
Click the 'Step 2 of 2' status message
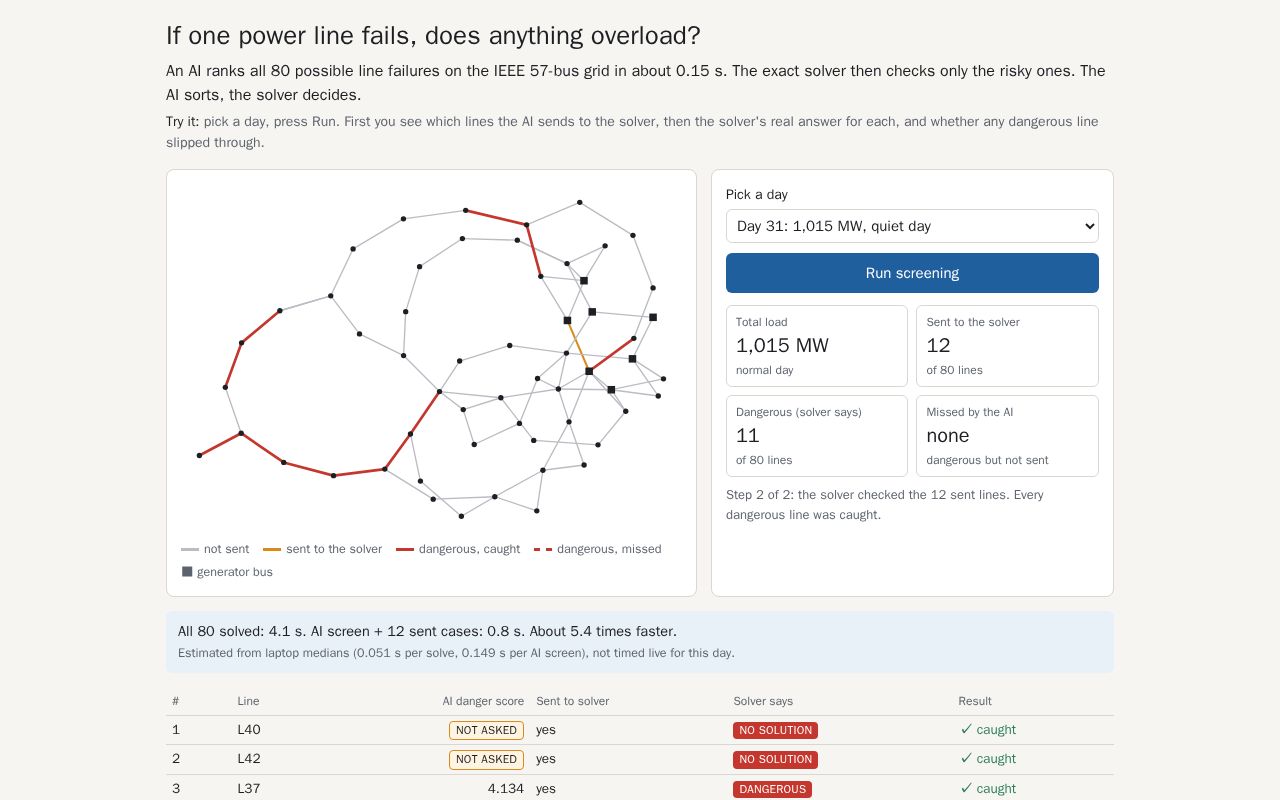[885, 505]
